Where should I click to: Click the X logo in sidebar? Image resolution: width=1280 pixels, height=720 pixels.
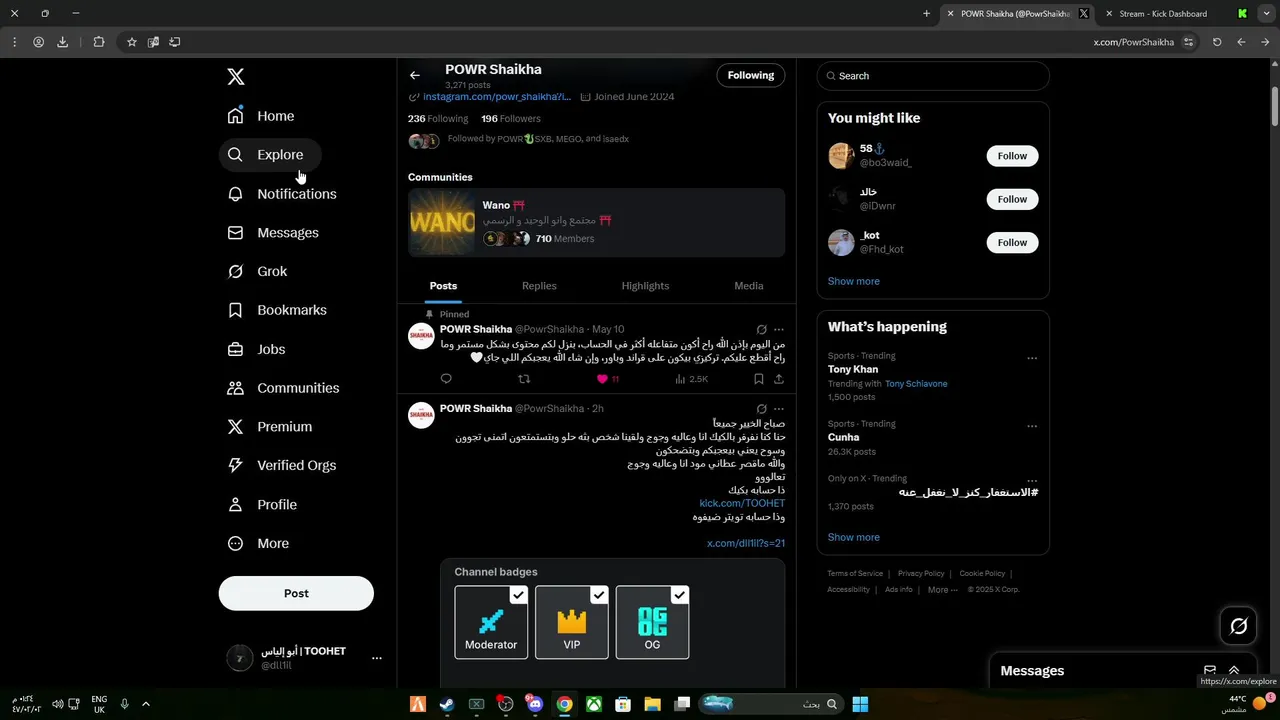(x=235, y=77)
